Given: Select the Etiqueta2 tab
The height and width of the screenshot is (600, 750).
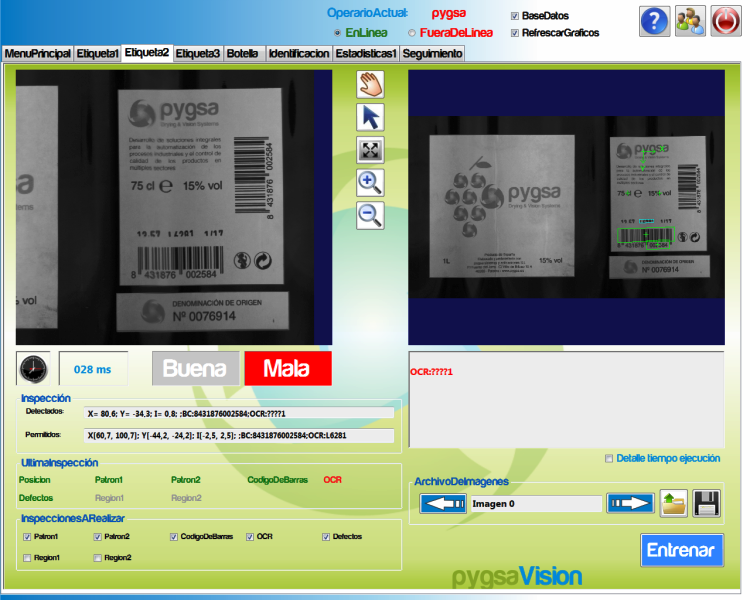Looking at the screenshot, I should pyautogui.click(x=147, y=53).
